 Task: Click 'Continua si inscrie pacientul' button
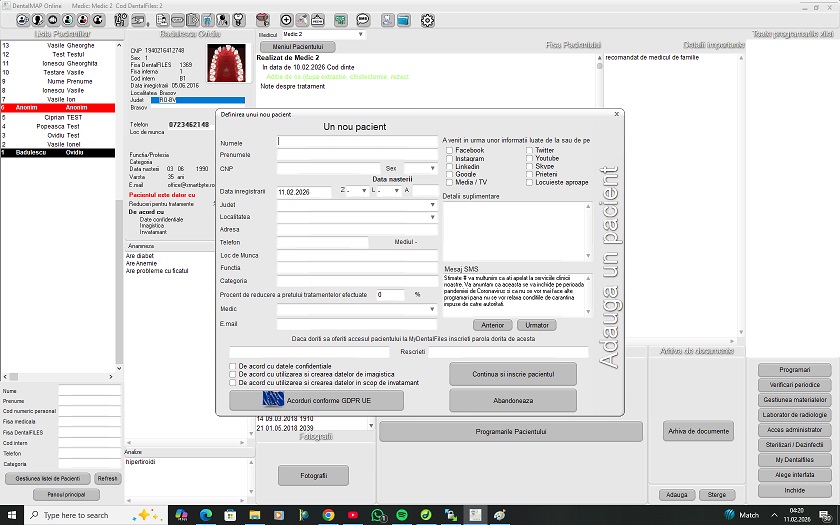click(x=512, y=374)
